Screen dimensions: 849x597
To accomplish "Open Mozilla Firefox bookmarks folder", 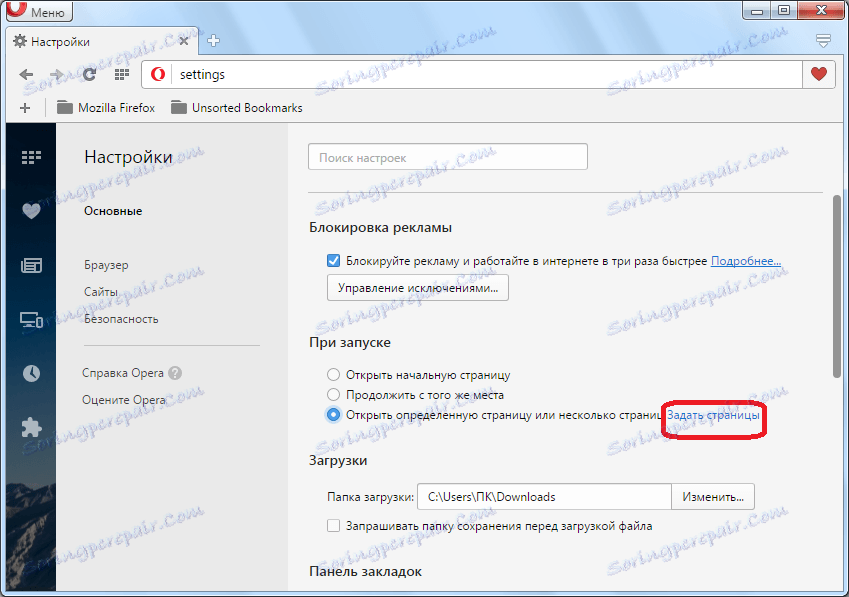I will pos(106,108).
